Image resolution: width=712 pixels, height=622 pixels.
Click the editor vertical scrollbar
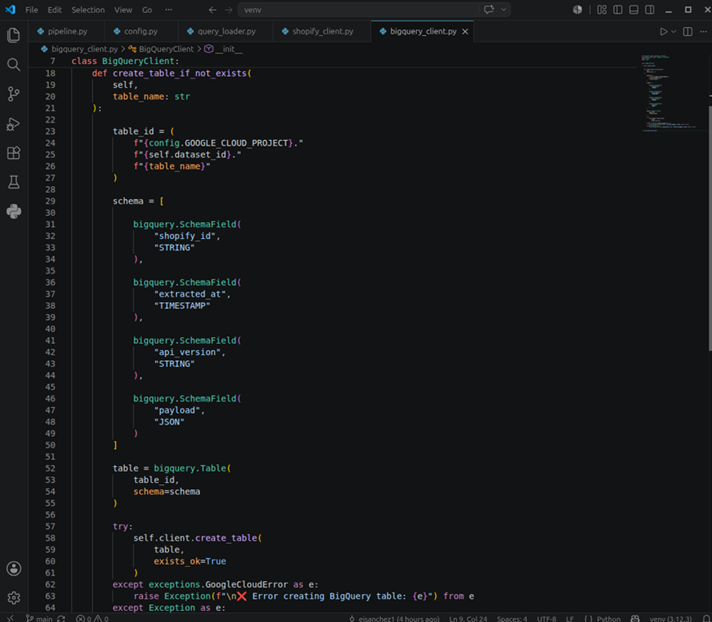pyautogui.click(x=709, y=228)
